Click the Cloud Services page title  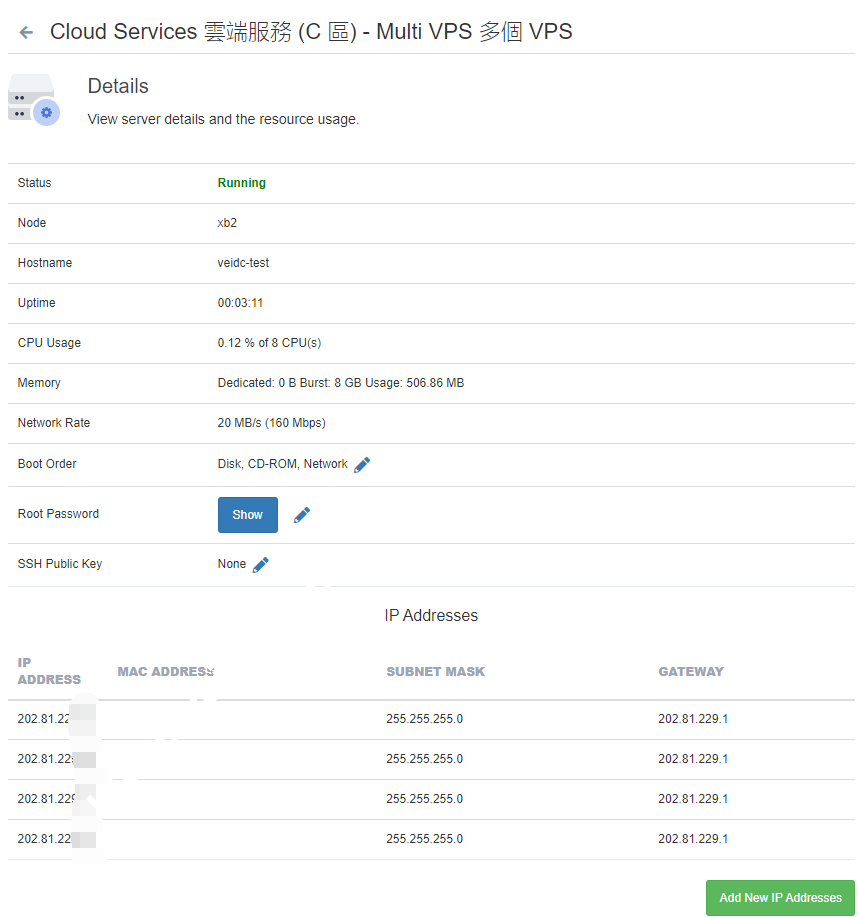tap(311, 32)
